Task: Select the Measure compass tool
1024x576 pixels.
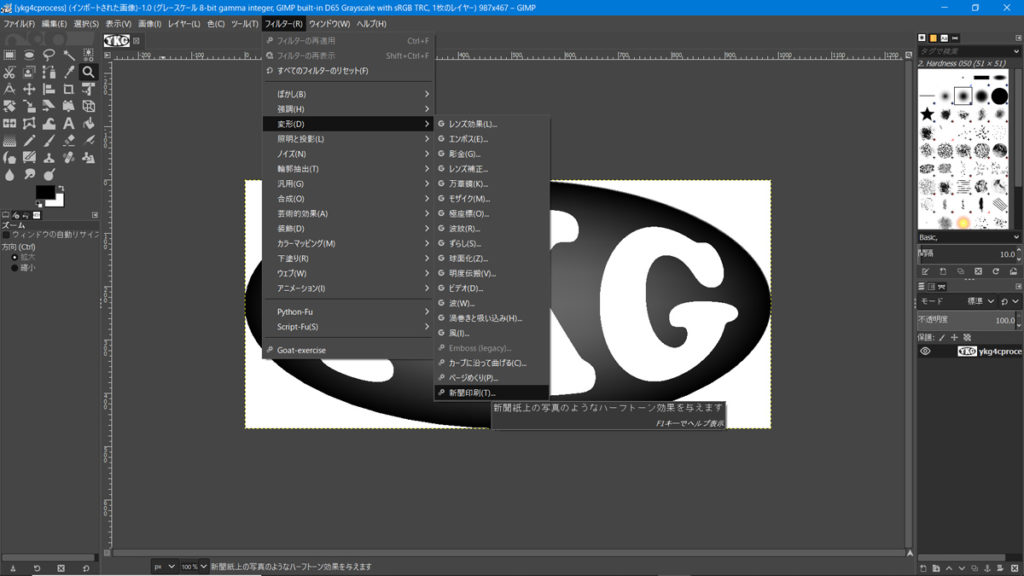Action: point(9,89)
